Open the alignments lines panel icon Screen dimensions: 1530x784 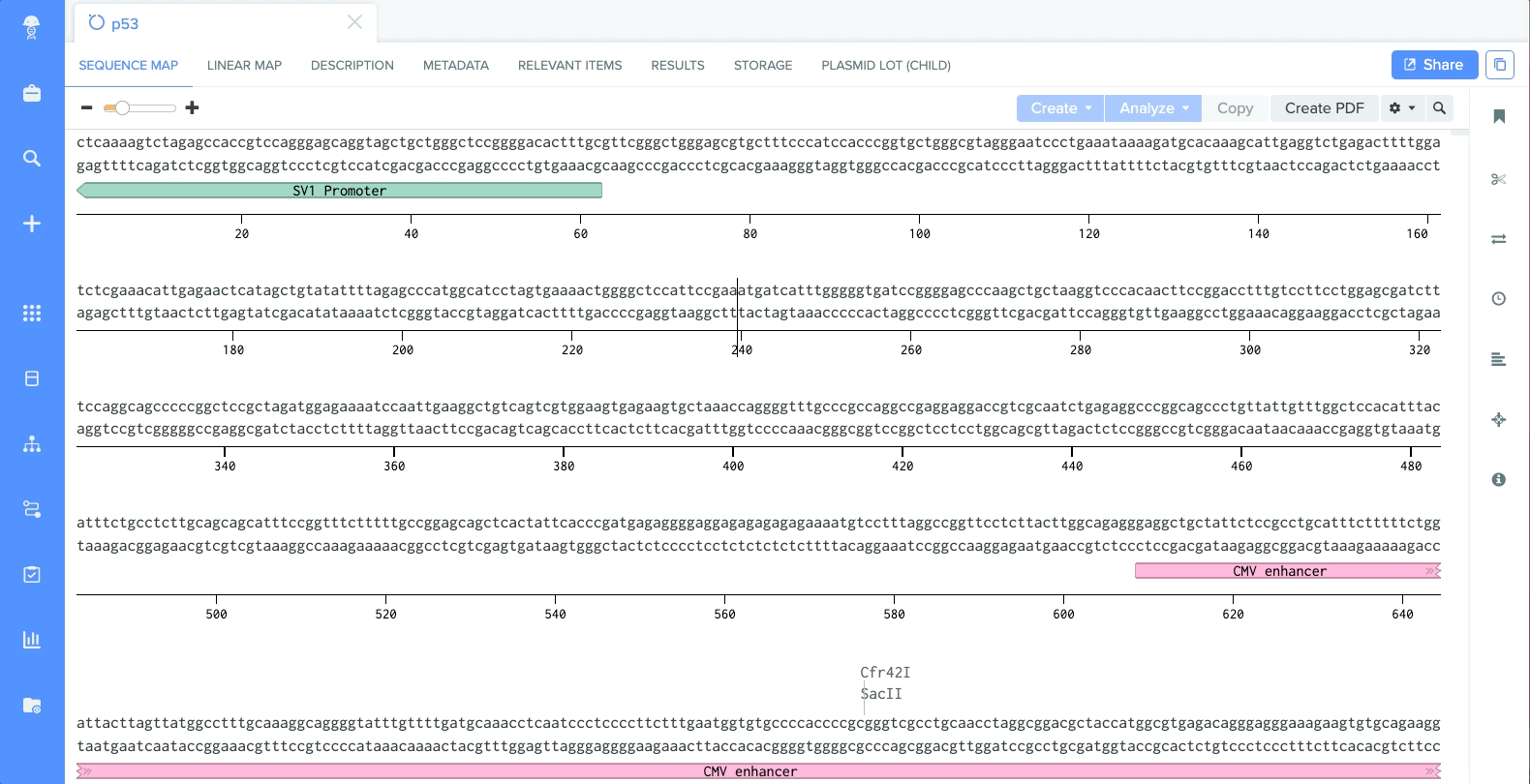[1499, 359]
